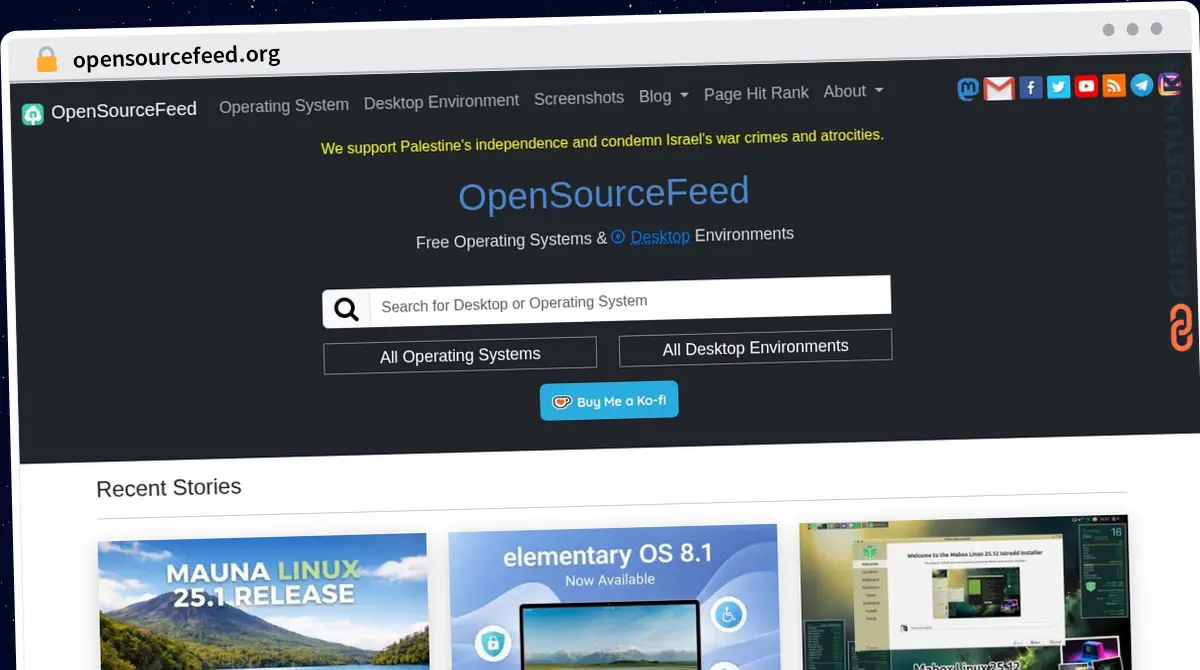The image size is (1200, 670).
Task: Click the Buy Me a Ko-fi button
Action: tap(609, 399)
